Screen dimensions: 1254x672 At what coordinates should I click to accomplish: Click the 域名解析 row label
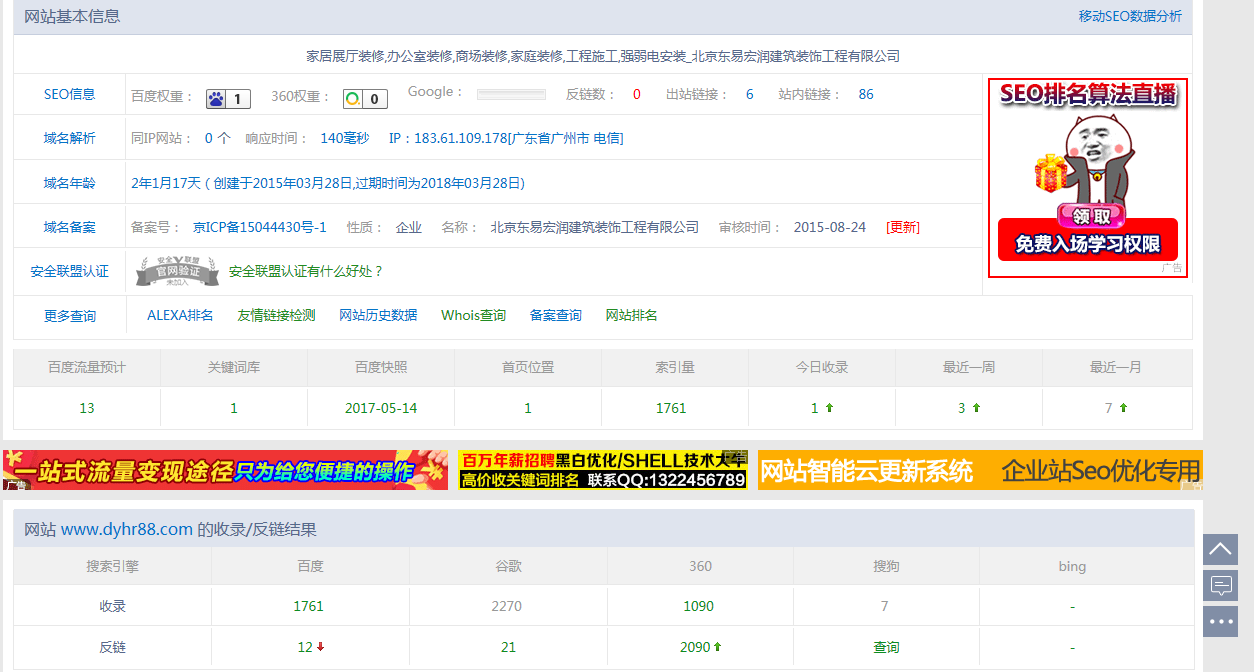tap(70, 138)
